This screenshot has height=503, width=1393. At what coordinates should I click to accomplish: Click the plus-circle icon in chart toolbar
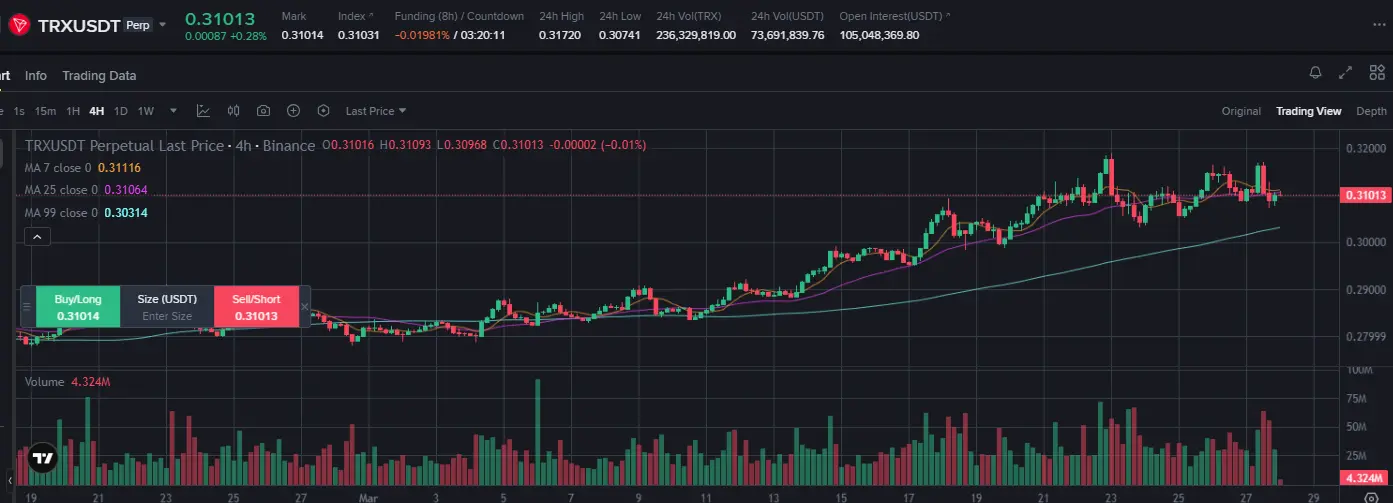tap(293, 111)
